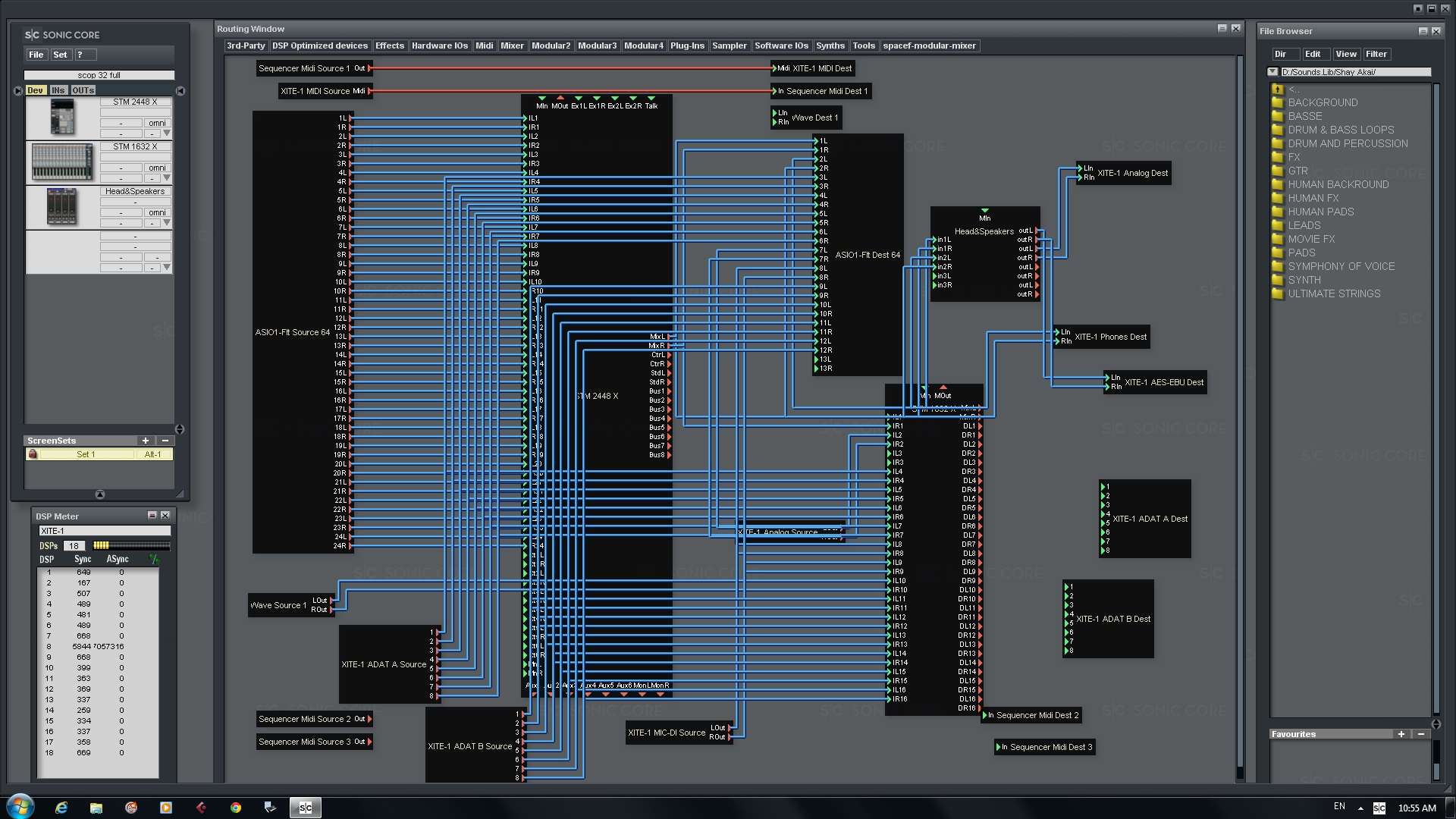
Task: Click the omni field of STM 1632 X
Action: coord(157,168)
